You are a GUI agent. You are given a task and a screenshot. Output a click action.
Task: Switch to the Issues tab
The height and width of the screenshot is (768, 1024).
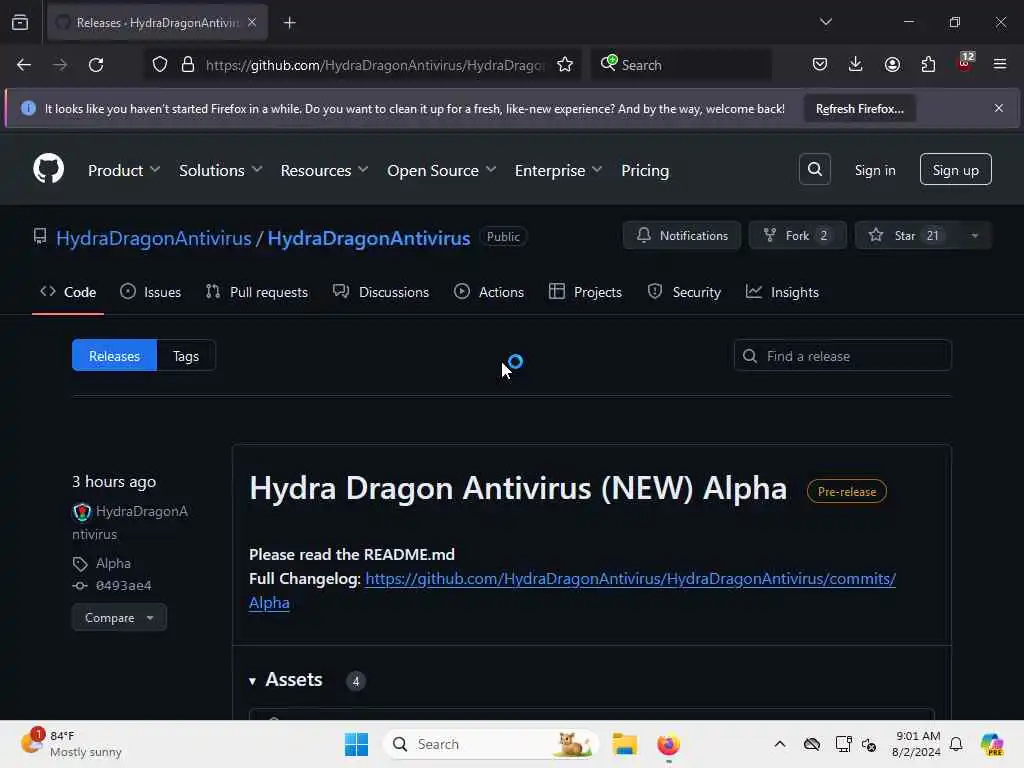click(150, 292)
